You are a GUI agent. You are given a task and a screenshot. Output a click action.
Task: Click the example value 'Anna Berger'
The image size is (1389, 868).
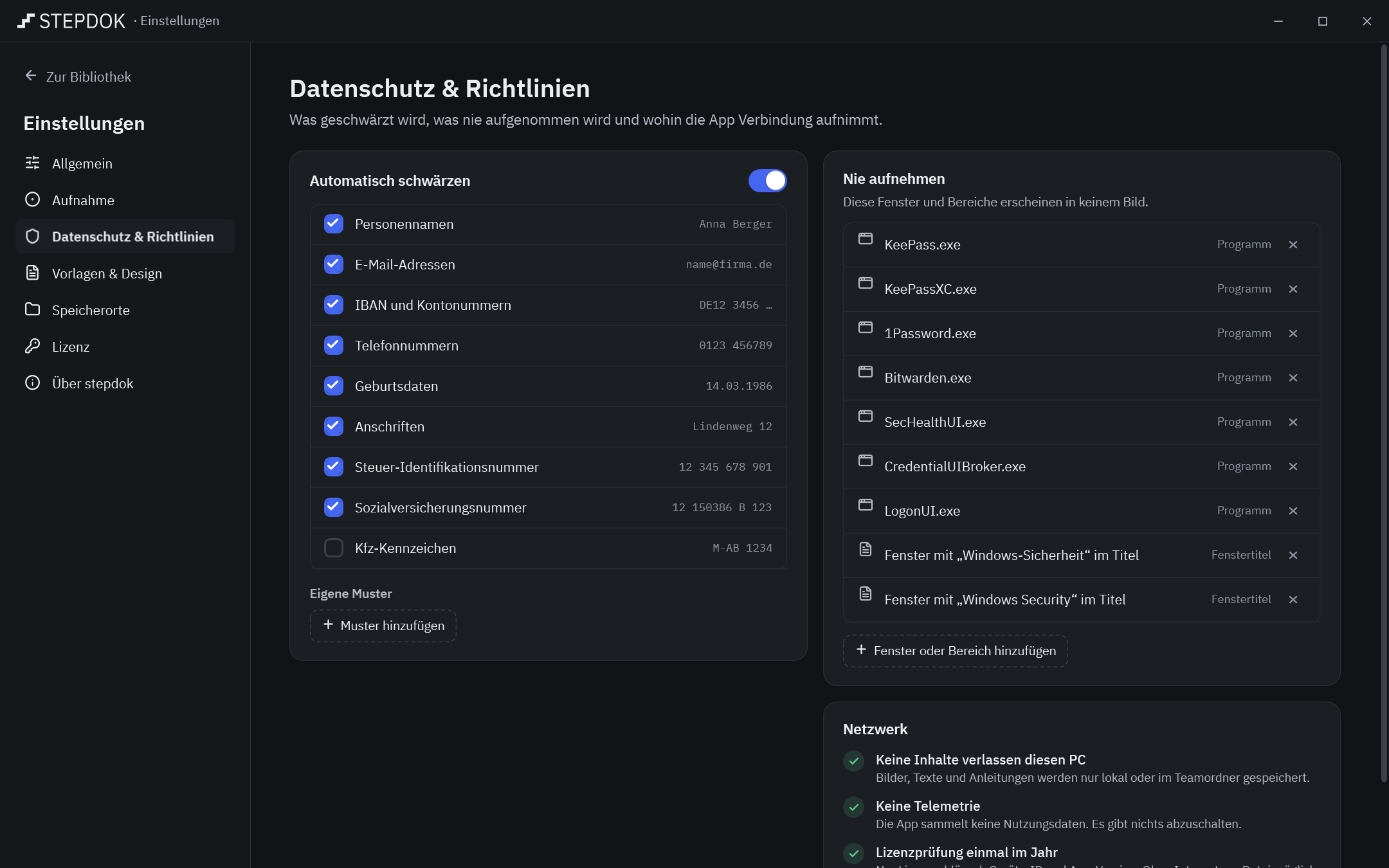point(736,224)
